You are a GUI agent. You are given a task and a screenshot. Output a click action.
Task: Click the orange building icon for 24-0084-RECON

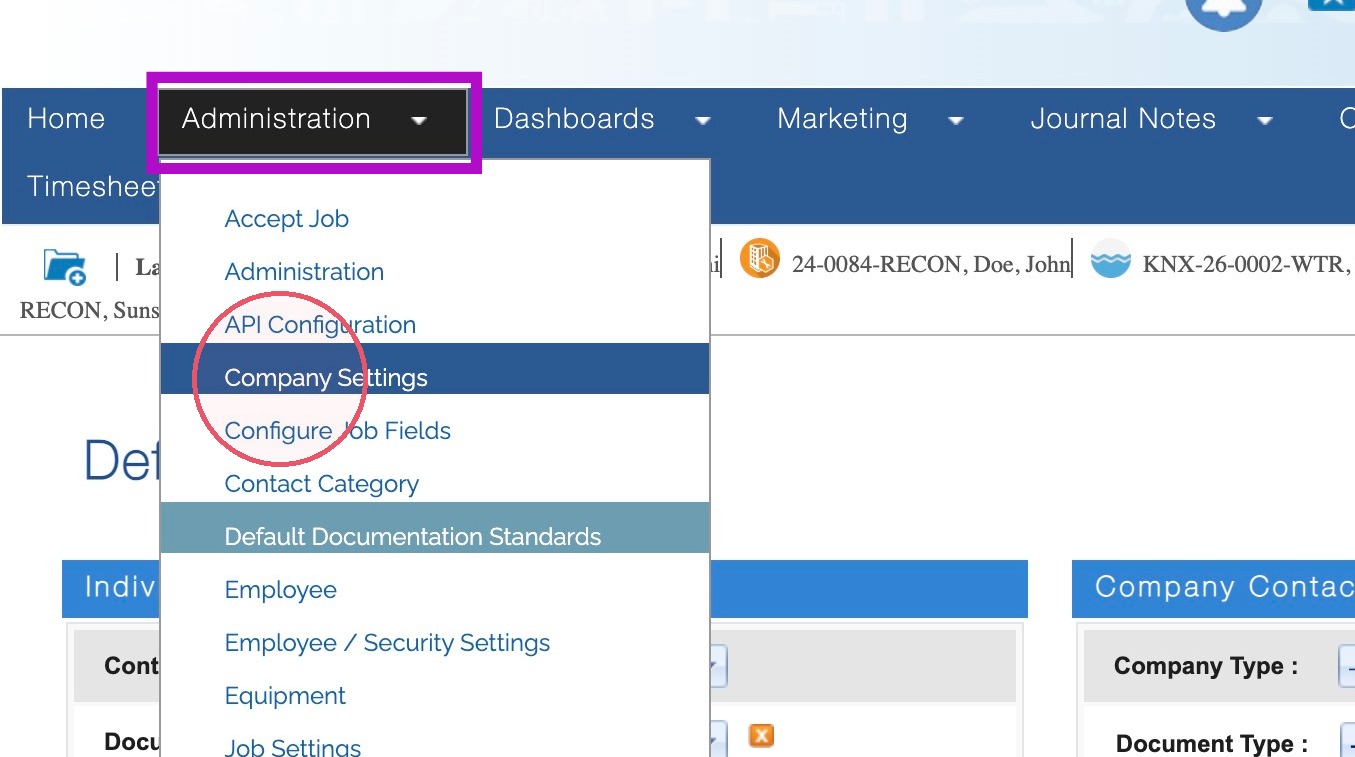pos(759,259)
